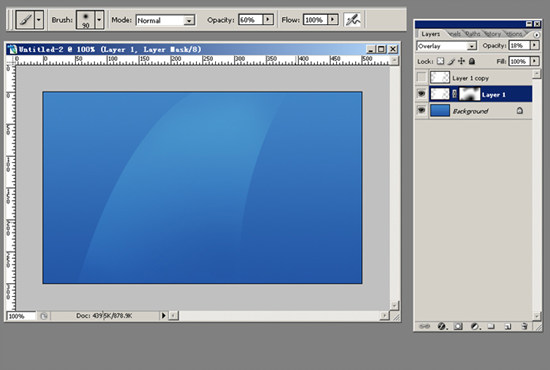Open the status bar info arrow menu
The image size is (550, 370).
163,316
